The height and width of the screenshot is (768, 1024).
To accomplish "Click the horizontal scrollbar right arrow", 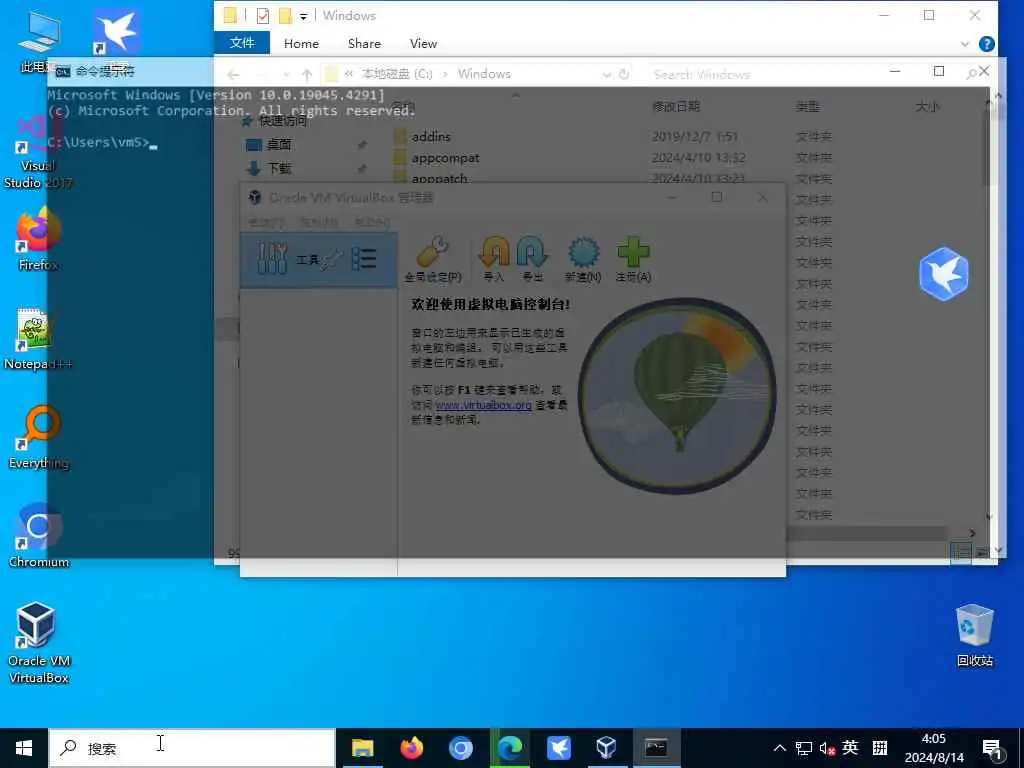I will [x=972, y=534].
